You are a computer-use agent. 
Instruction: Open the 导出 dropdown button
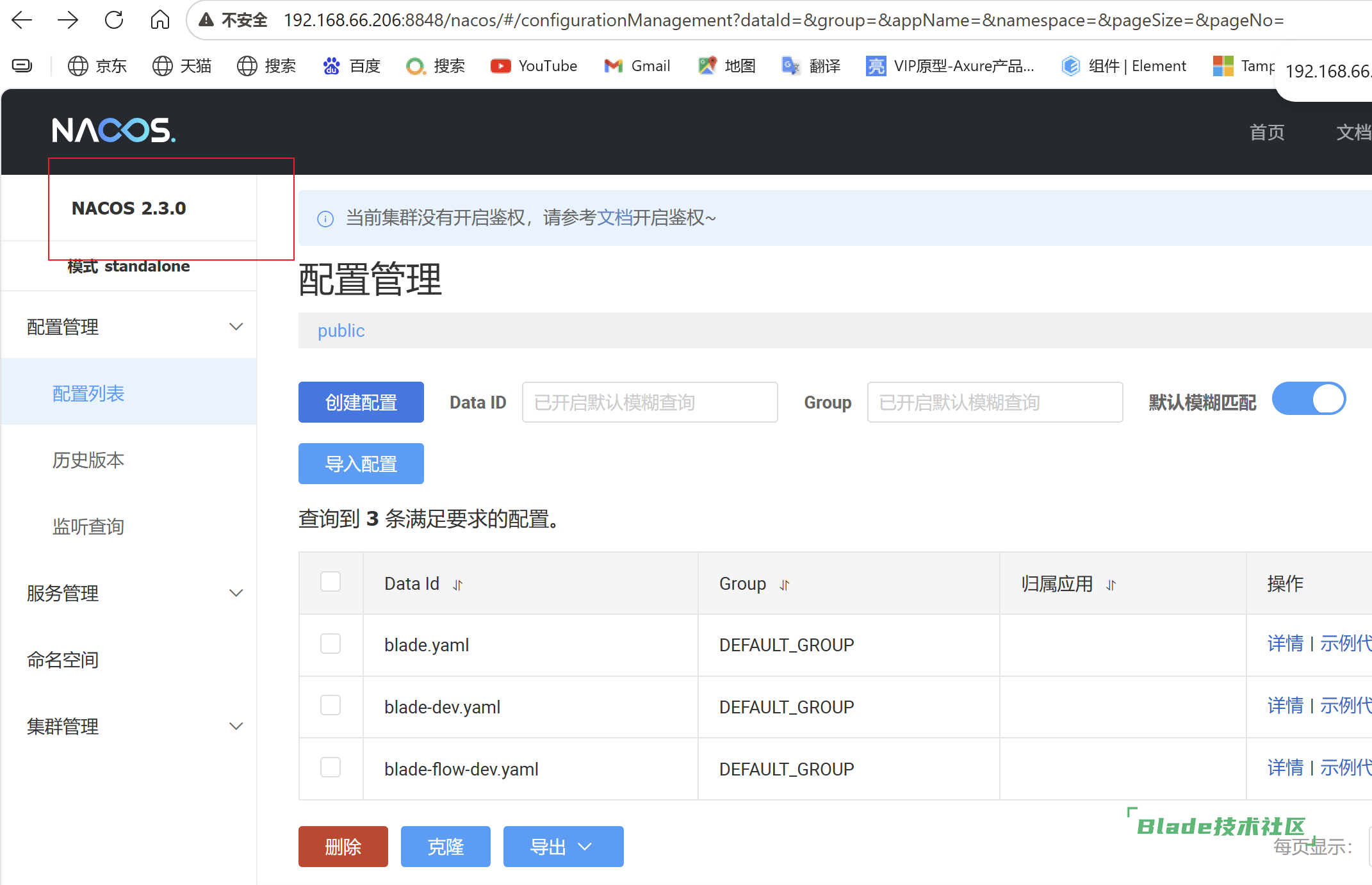563,847
